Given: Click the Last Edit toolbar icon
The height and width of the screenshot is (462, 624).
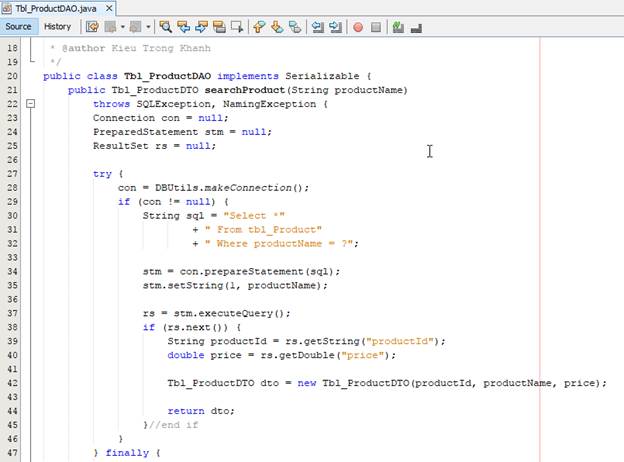Looking at the screenshot, I should tap(92, 27).
